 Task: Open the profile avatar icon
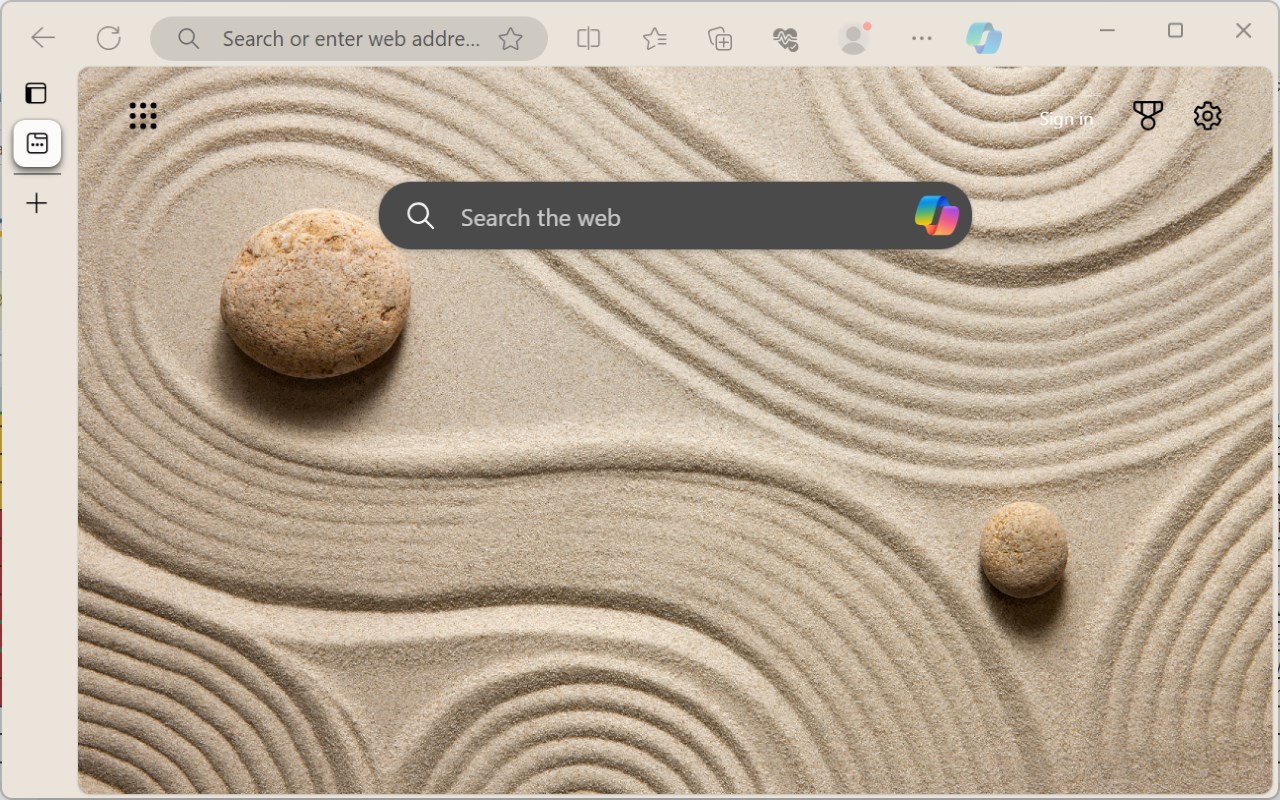[853, 38]
